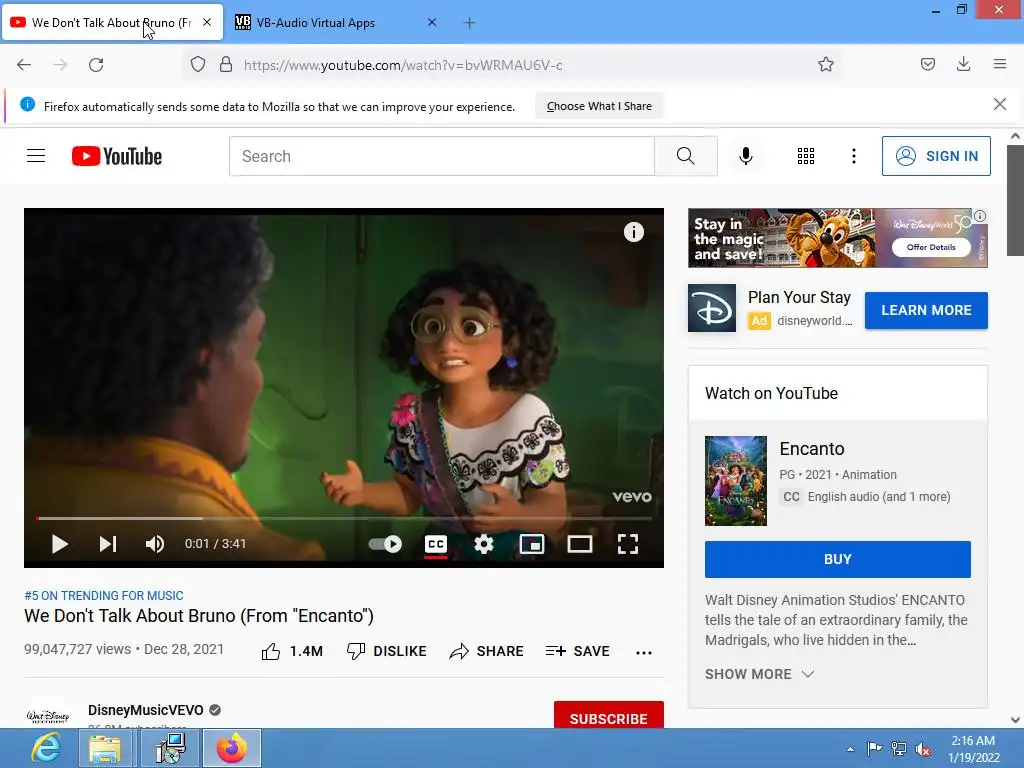1024x768 pixels.
Task: Open the Firefox downloads panel
Action: pos(963,64)
